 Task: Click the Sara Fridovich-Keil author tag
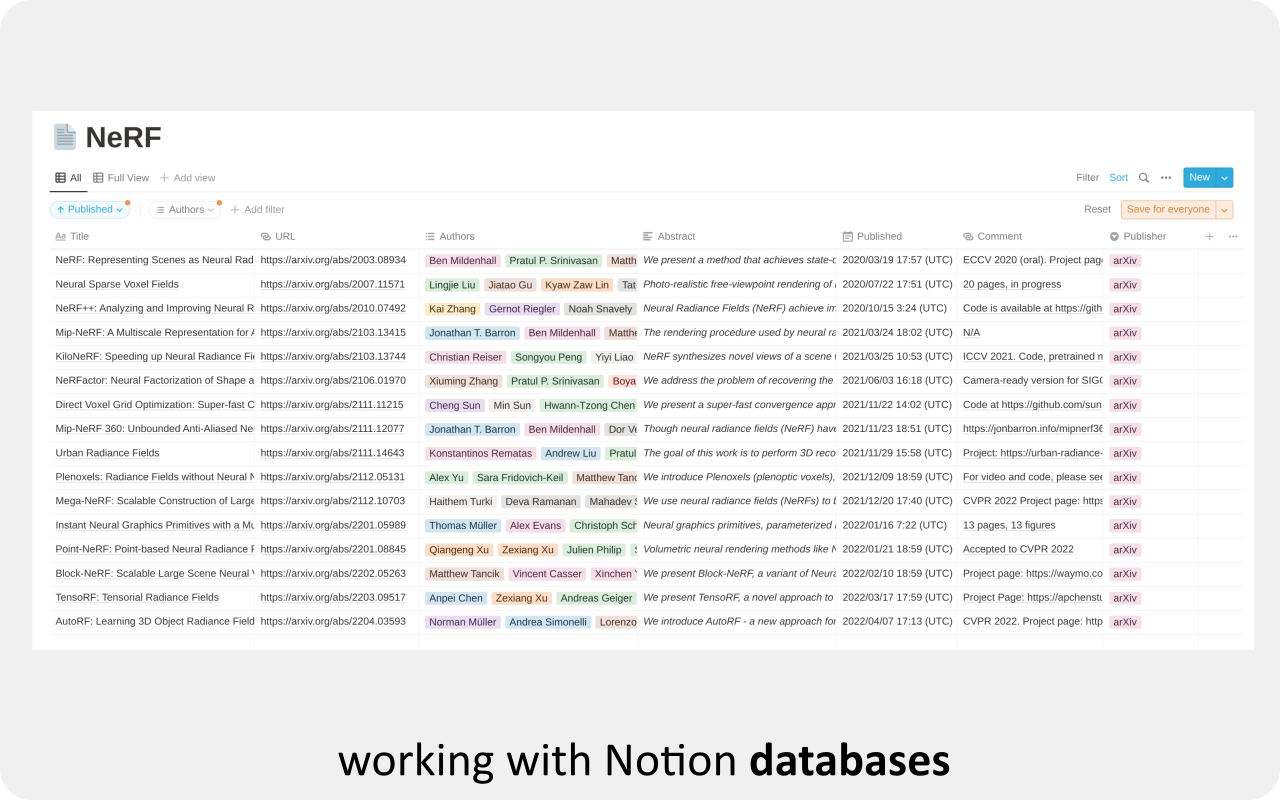pos(519,478)
